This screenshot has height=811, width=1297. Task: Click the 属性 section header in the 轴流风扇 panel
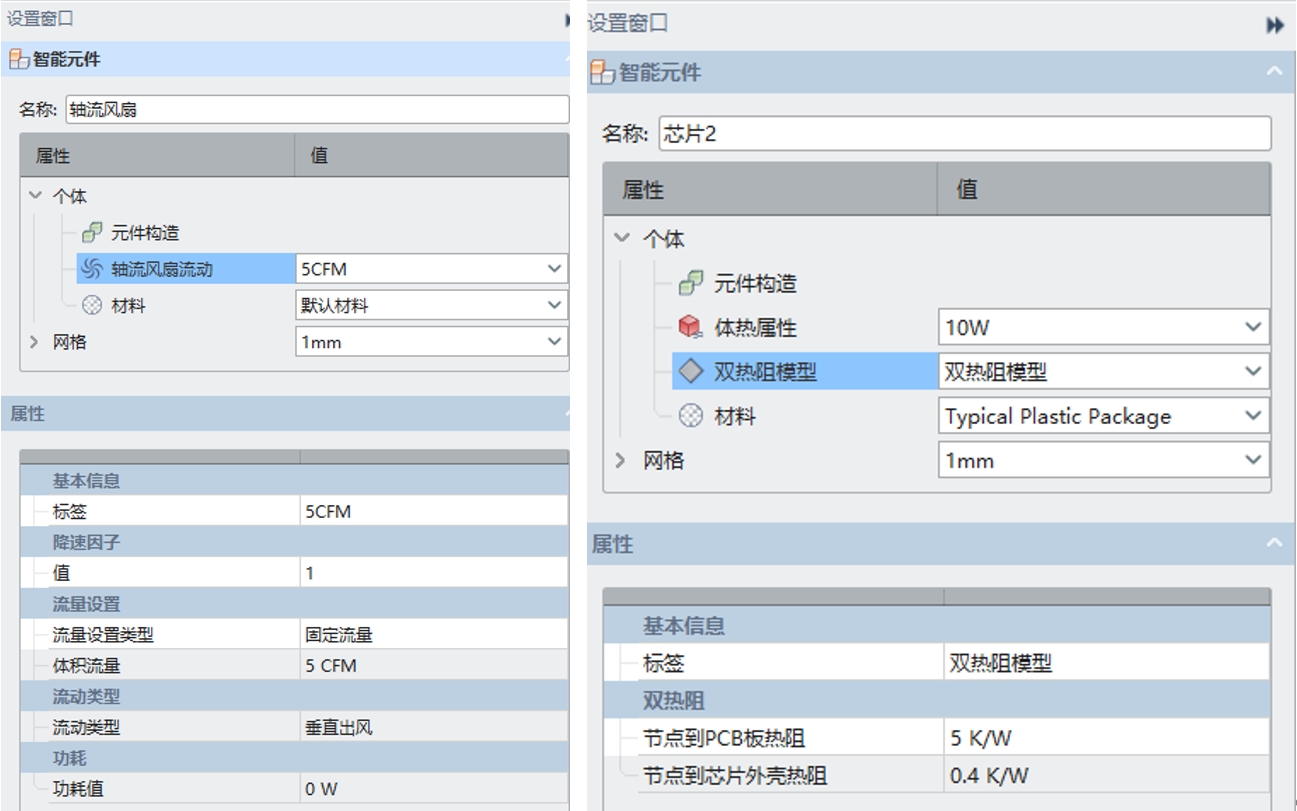(x=285, y=413)
